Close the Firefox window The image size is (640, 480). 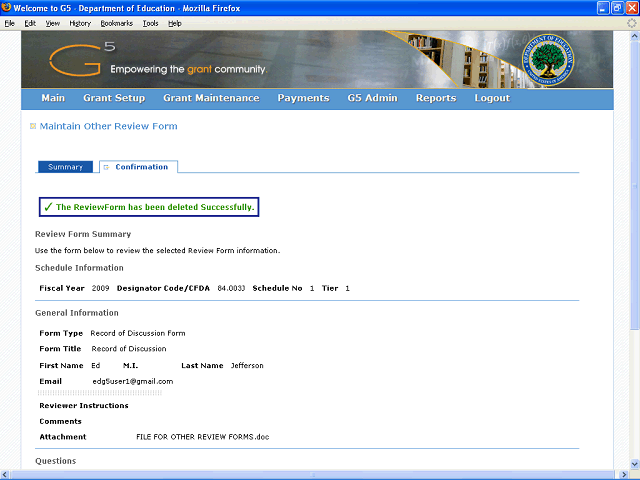[632, 8]
